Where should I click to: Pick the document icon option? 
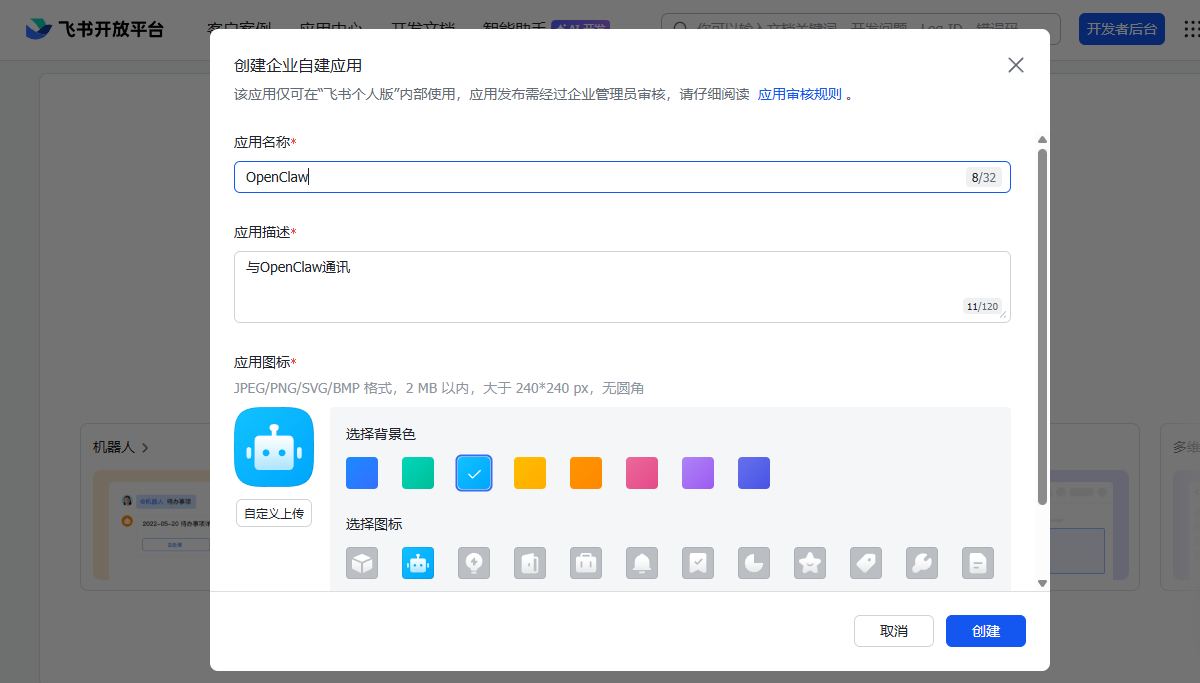978,563
